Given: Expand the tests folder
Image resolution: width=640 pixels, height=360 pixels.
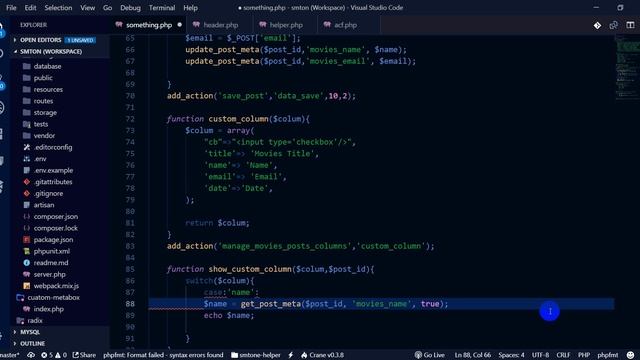Looking at the screenshot, I should pyautogui.click(x=41, y=124).
